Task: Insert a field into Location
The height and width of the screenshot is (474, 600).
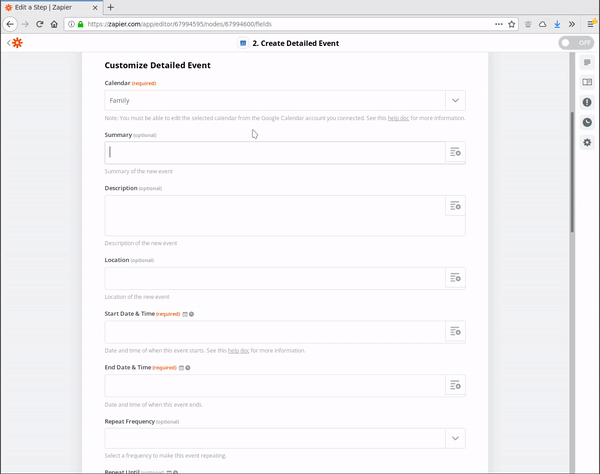Action: click(x=455, y=278)
